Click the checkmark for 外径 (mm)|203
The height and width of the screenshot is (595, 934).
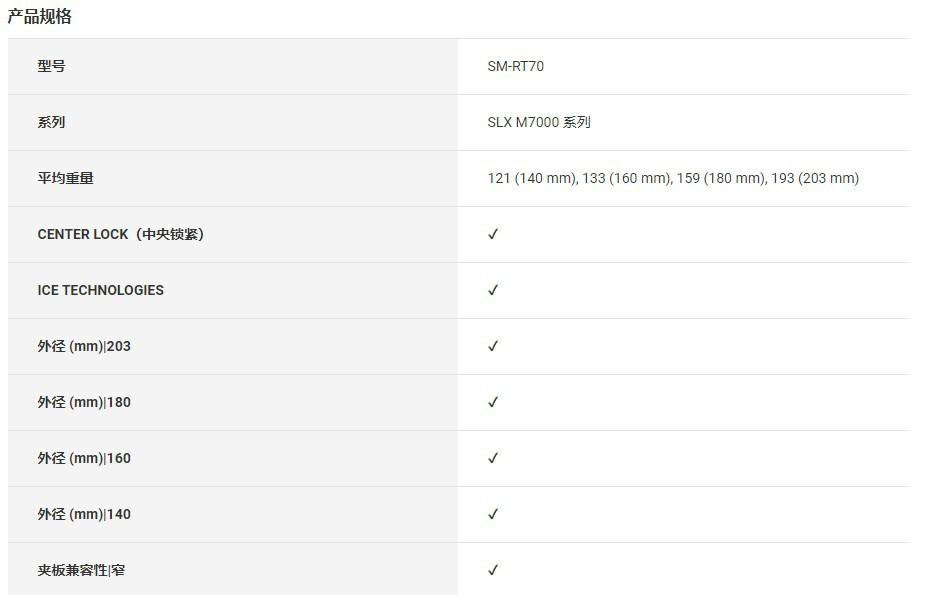[x=493, y=346]
